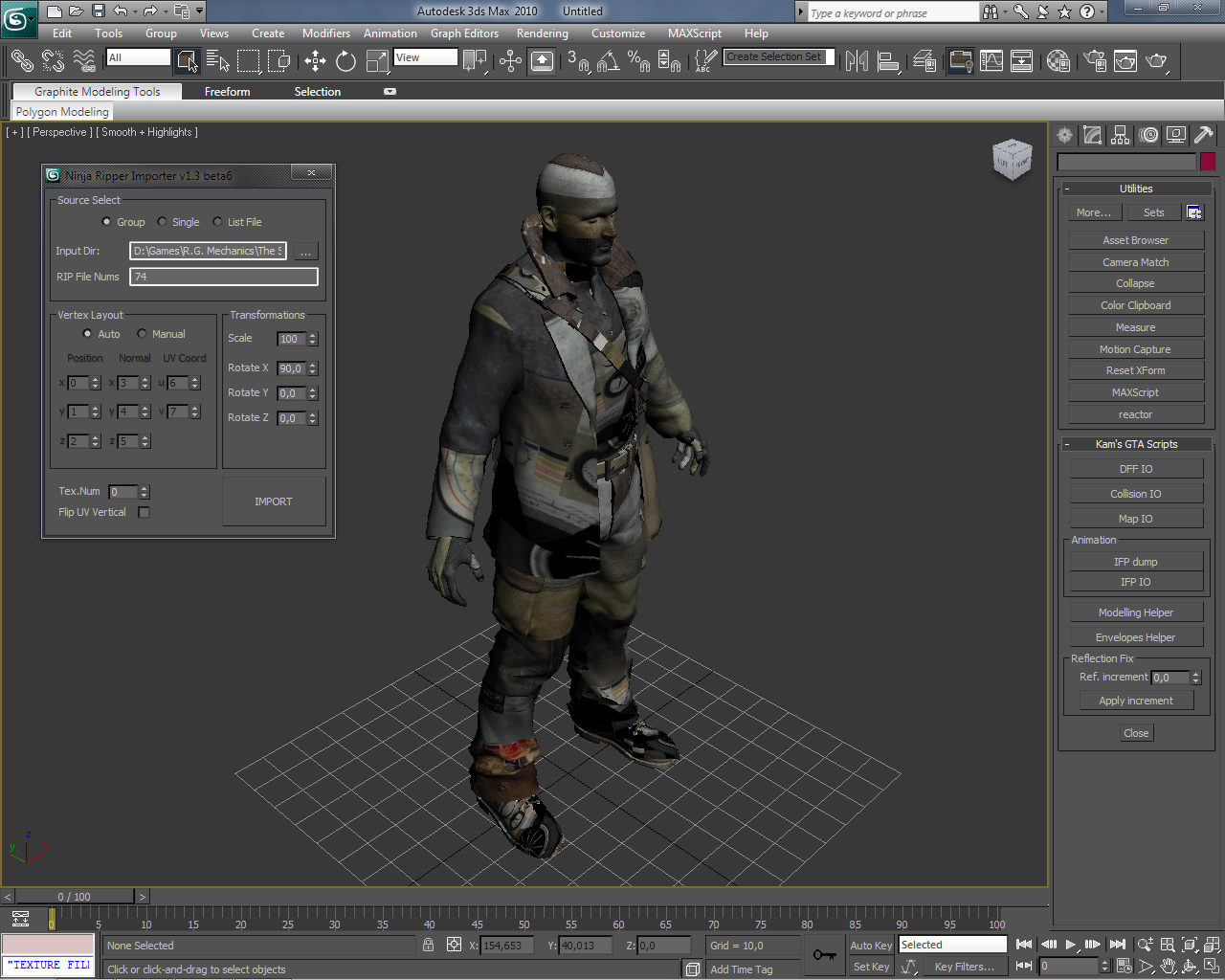Click the Maximize Viewport Toggle icon

[1212, 966]
